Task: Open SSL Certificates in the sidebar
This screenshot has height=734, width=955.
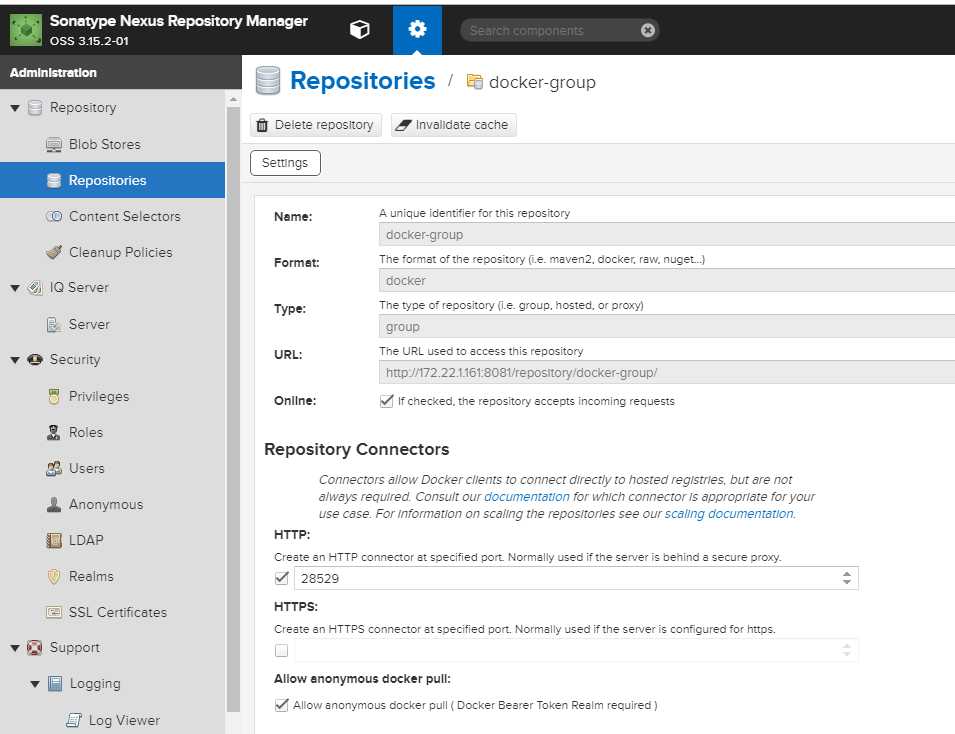Action: [118, 612]
